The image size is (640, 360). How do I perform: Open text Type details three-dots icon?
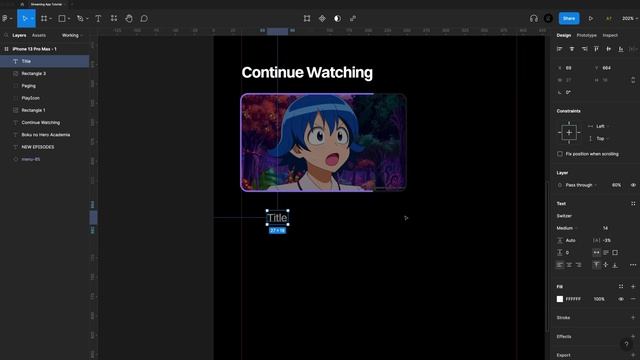click(633, 265)
